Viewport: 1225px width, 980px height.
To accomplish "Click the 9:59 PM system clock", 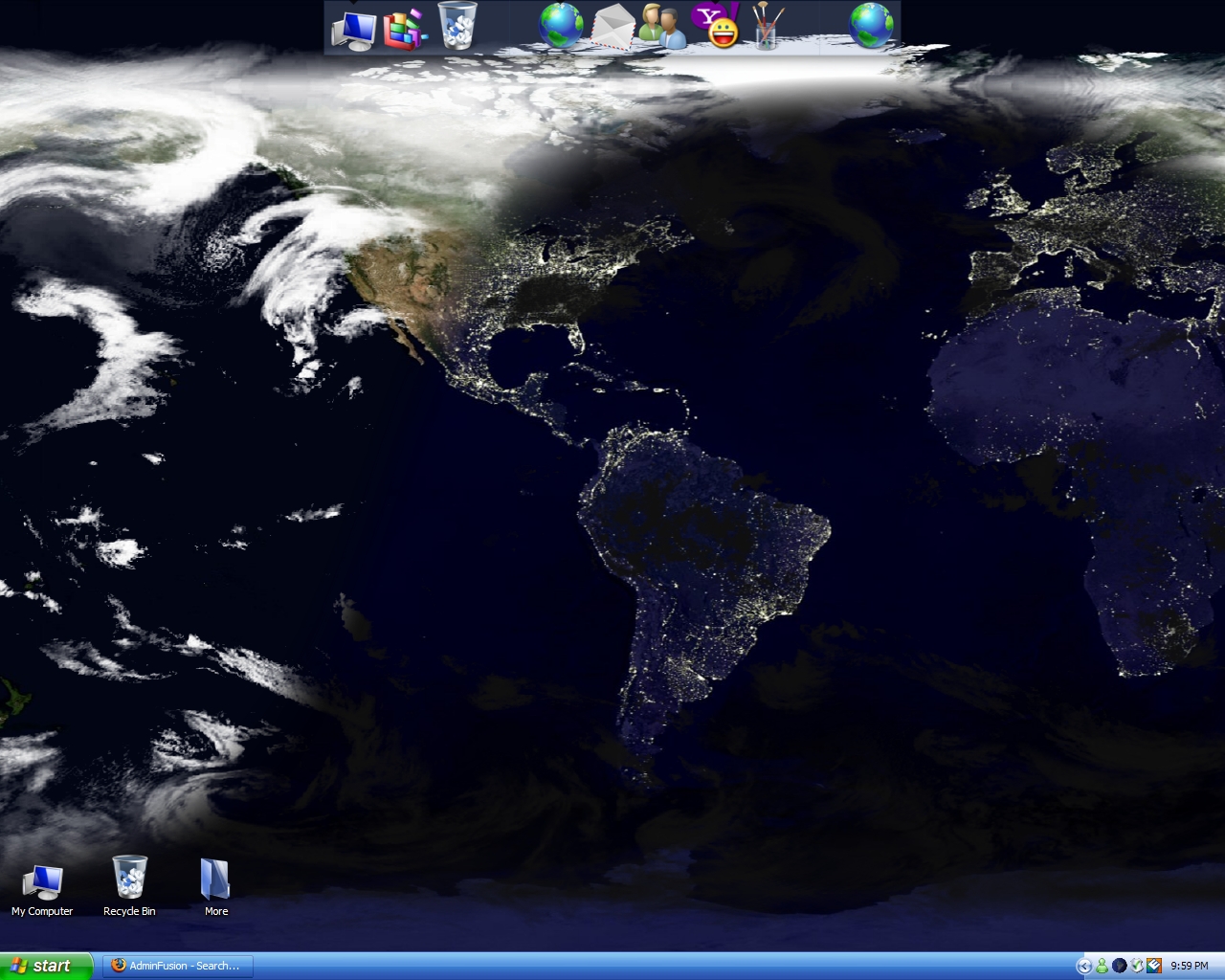I will tap(1190, 966).
